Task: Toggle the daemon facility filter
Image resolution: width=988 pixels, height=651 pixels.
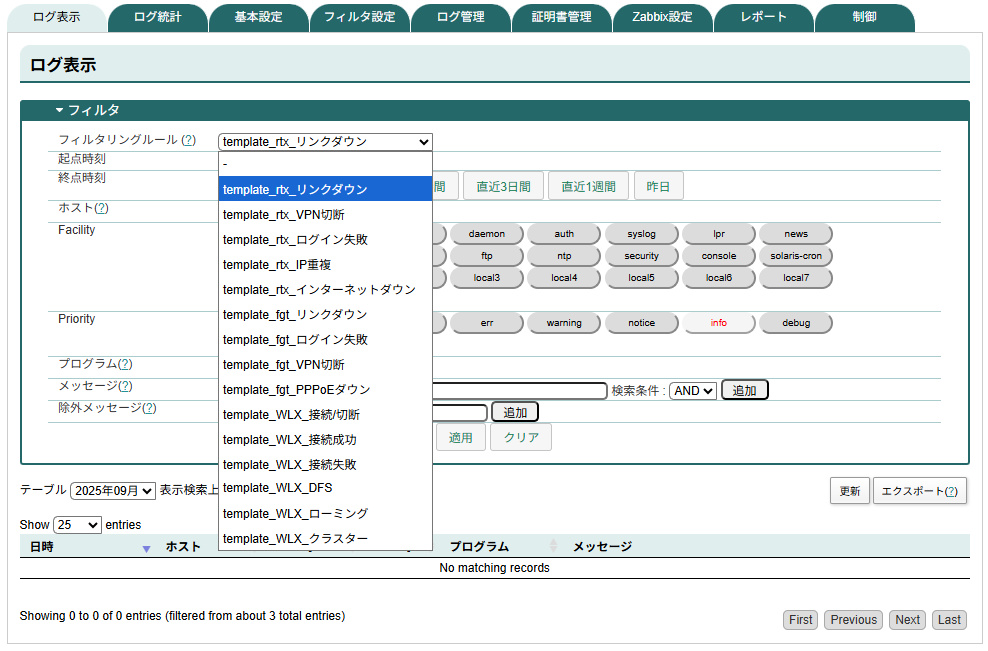Action: pyautogui.click(x=487, y=233)
